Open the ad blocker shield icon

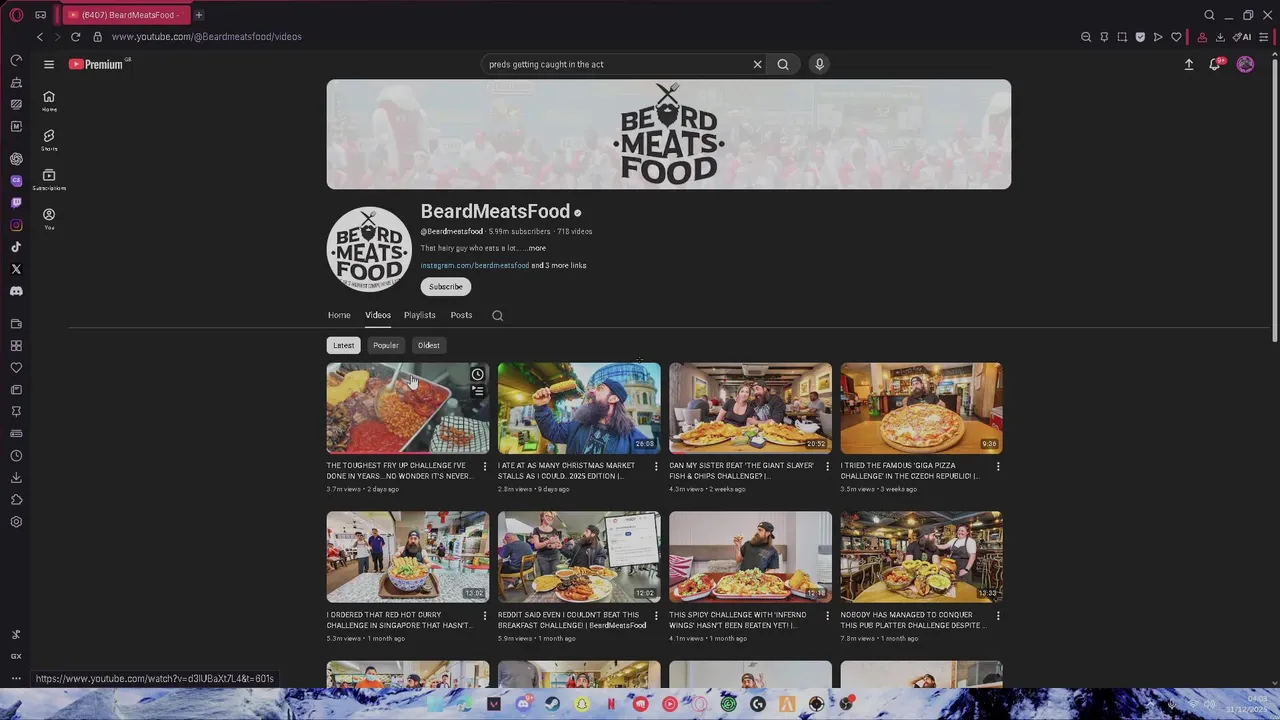tap(1140, 37)
